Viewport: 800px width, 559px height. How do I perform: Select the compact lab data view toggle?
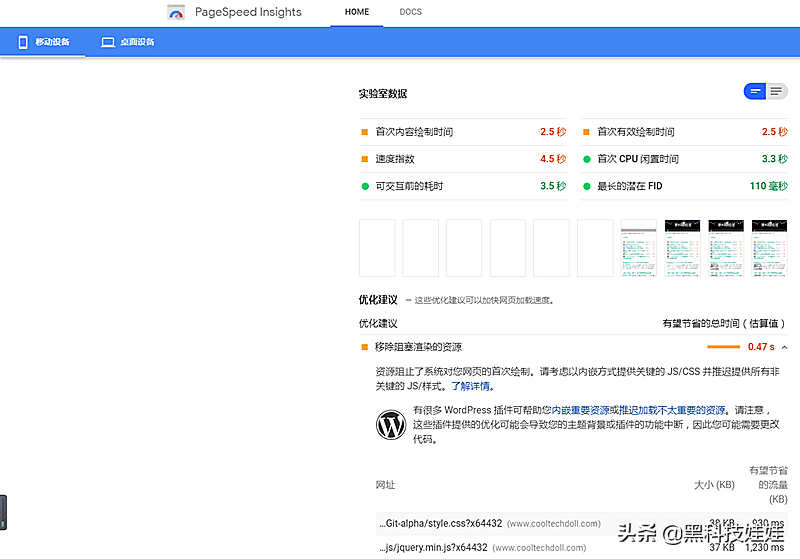pos(755,91)
